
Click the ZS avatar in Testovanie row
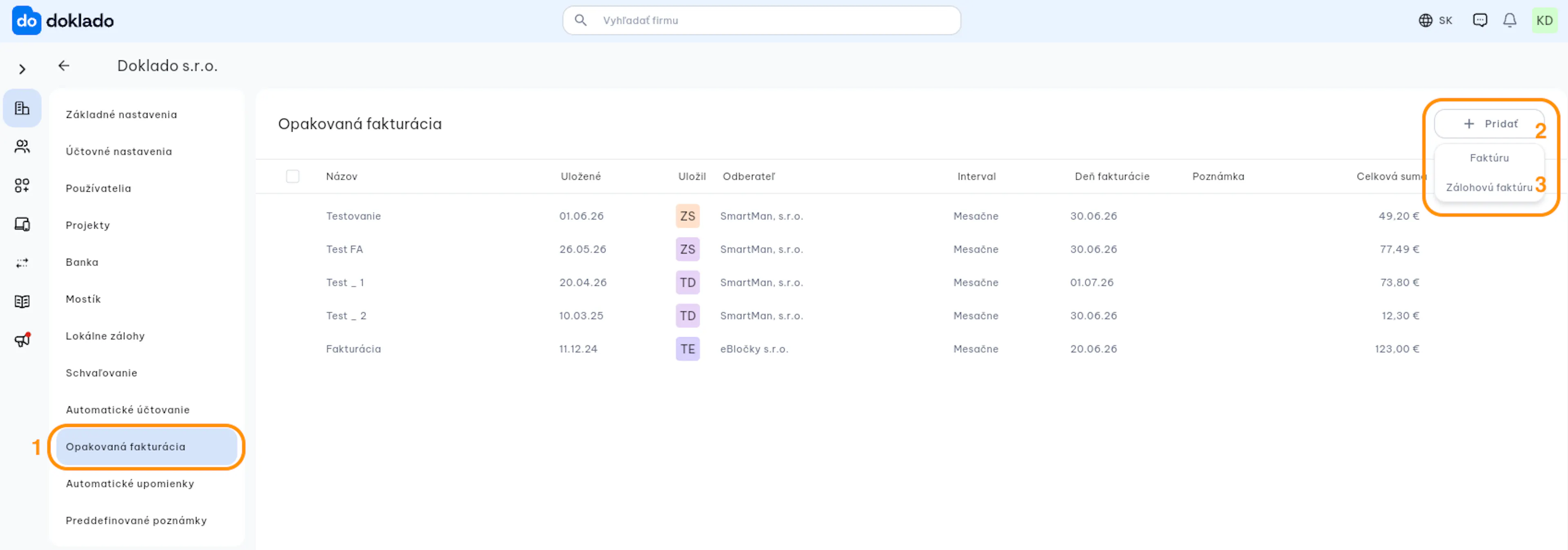click(687, 216)
